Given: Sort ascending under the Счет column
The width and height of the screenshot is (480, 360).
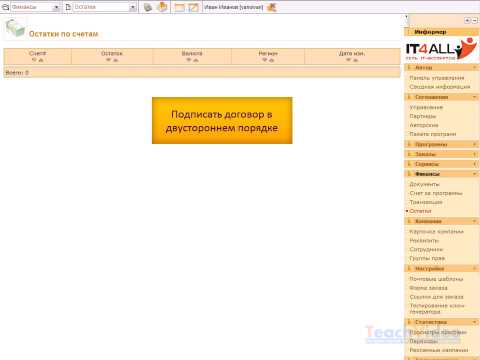Looking at the screenshot, I should click(x=41, y=60).
